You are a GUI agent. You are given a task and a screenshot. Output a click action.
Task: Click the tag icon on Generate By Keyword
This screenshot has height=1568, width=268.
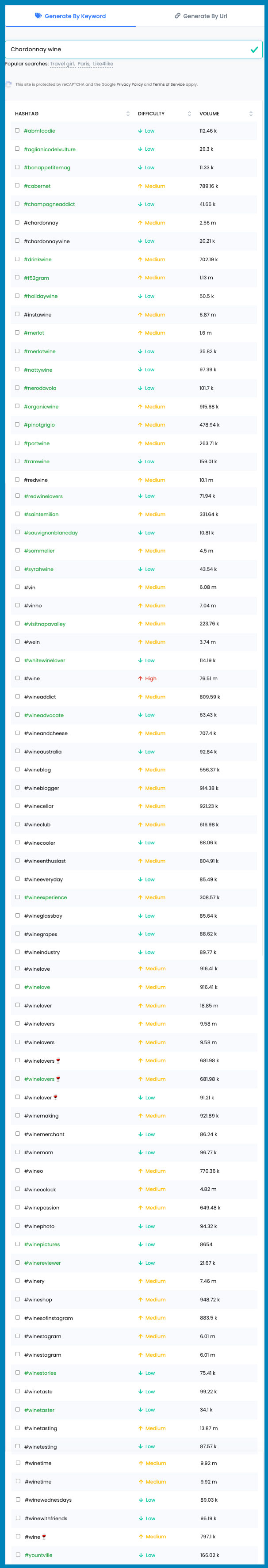click(x=38, y=16)
